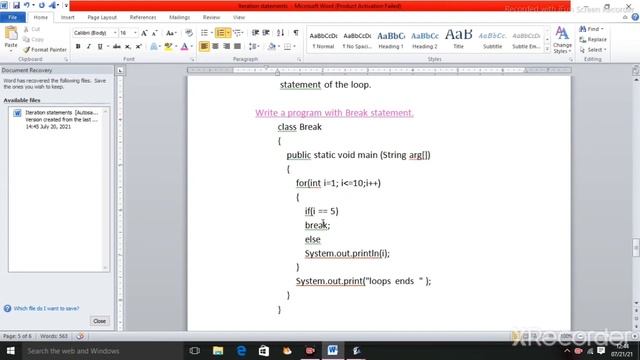
Task: Click the Select button in Editing group
Action: click(x=593, y=49)
